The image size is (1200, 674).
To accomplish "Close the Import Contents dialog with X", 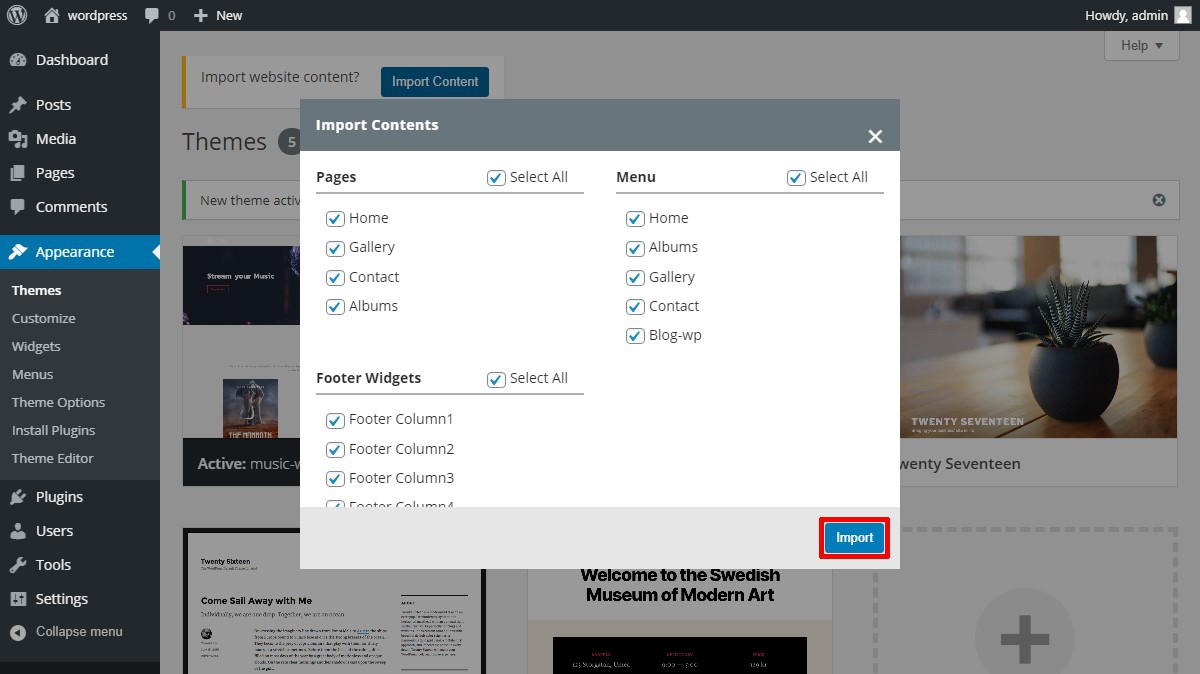I will 875,136.
